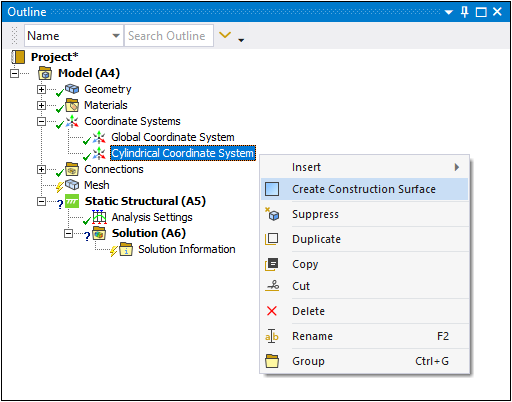Pin the Outline panel with pushpin

click(x=464, y=12)
